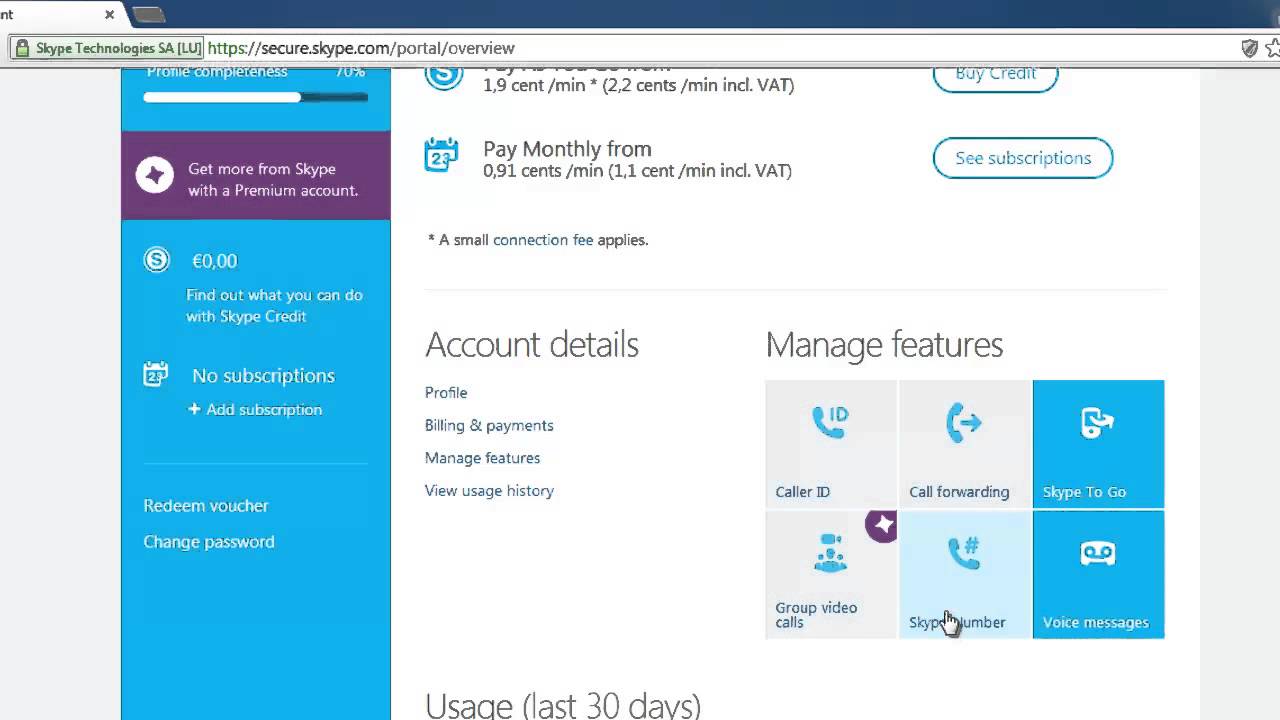Click the See subscriptions button
This screenshot has width=1280, height=720.
point(1023,158)
